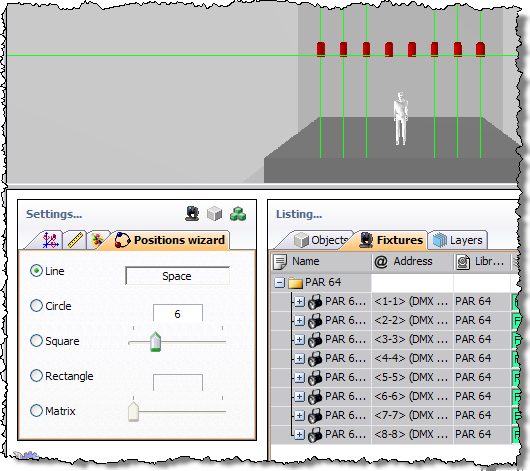Click the green slider handle under value 6
The width and height of the screenshot is (530, 471).
(155, 342)
